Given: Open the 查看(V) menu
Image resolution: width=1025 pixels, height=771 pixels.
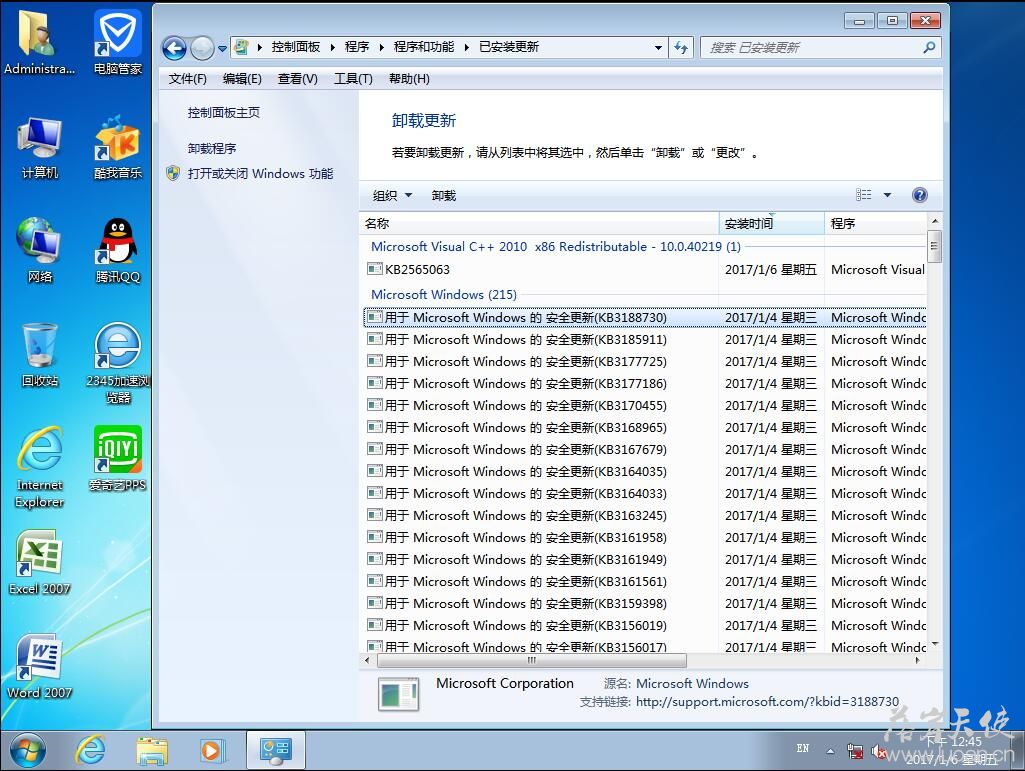Looking at the screenshot, I should 297,78.
